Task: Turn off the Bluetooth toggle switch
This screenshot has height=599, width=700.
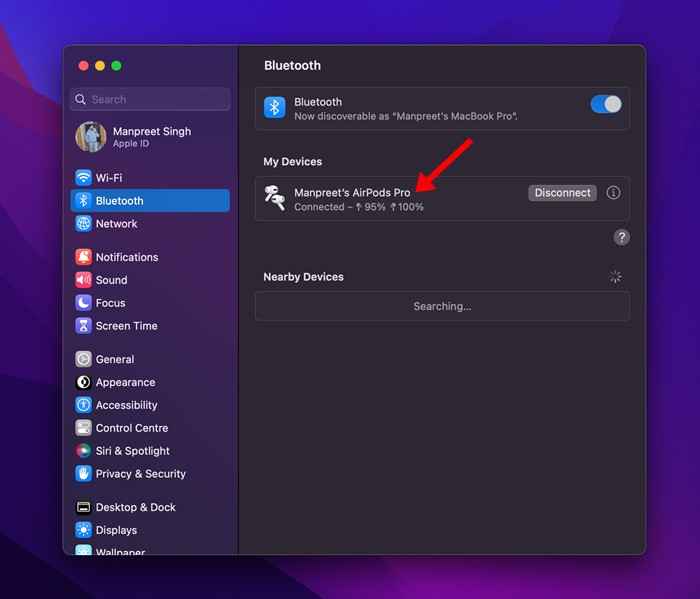Action: [x=606, y=104]
